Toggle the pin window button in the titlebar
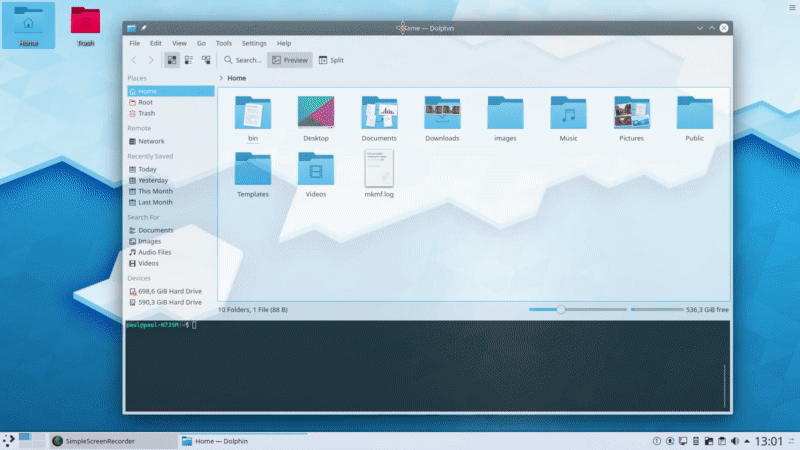Image resolution: width=800 pixels, height=450 pixels. tap(144, 28)
